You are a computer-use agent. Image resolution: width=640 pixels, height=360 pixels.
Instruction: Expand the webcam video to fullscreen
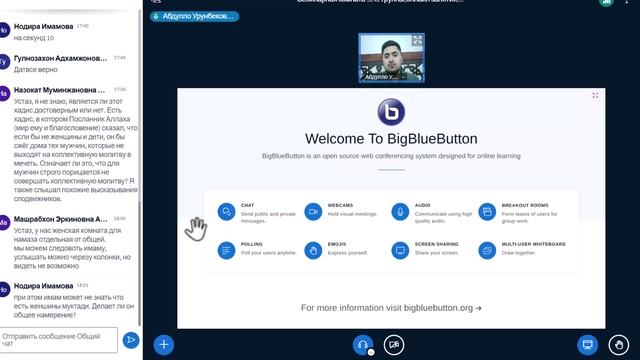[417, 40]
